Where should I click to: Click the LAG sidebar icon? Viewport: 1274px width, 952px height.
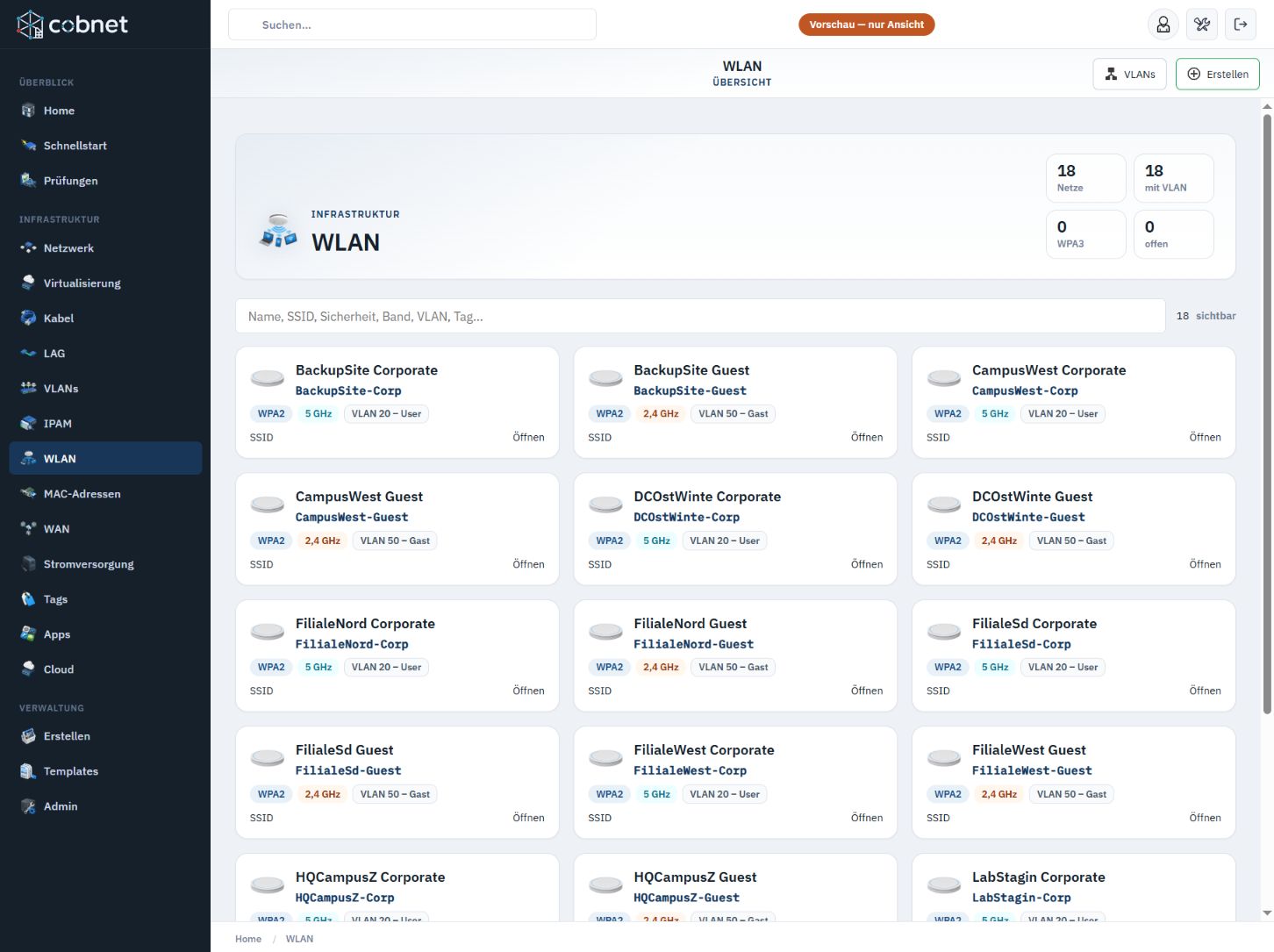tap(28, 354)
